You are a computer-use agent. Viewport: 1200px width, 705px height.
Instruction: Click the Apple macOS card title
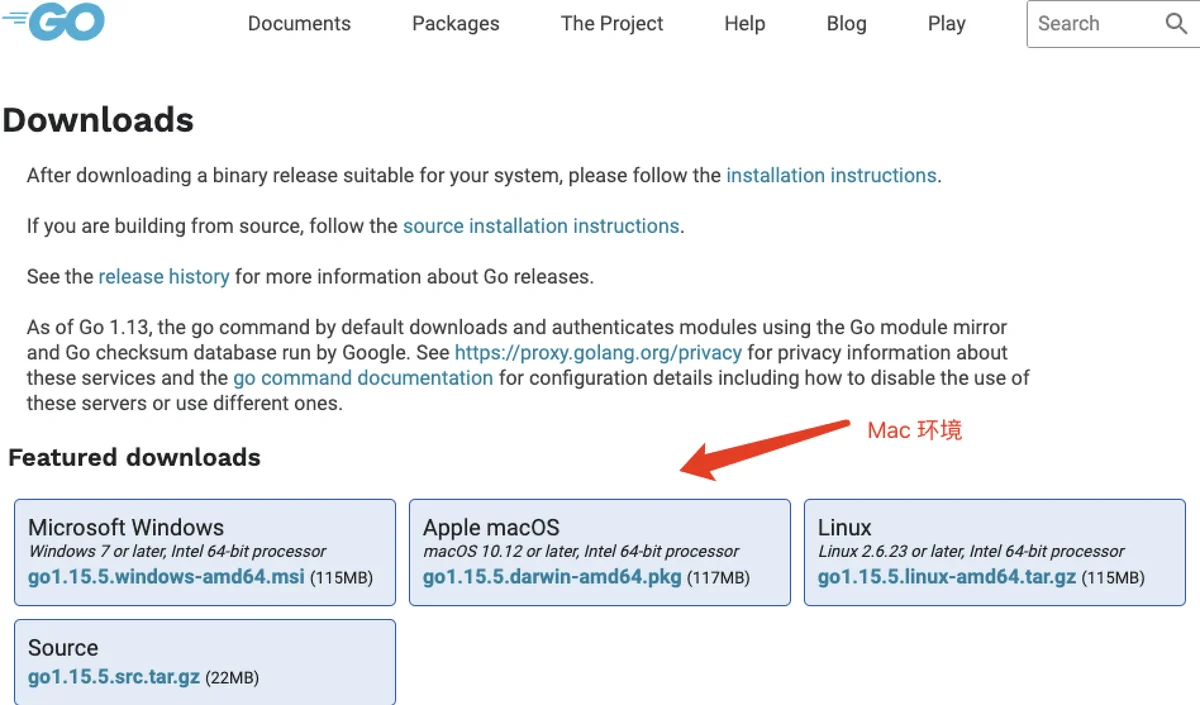pos(491,527)
